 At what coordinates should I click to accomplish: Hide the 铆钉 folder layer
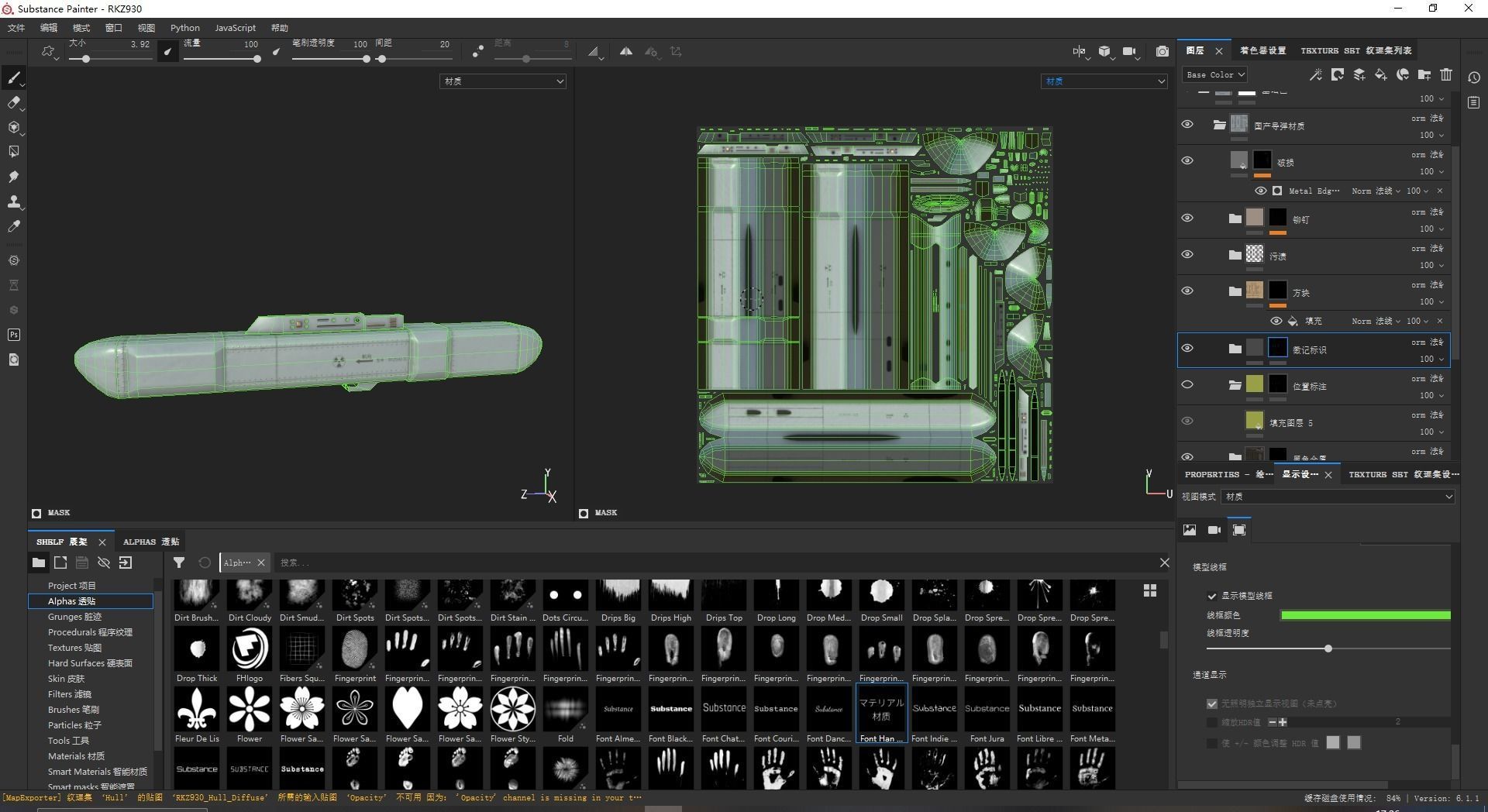[x=1187, y=218]
